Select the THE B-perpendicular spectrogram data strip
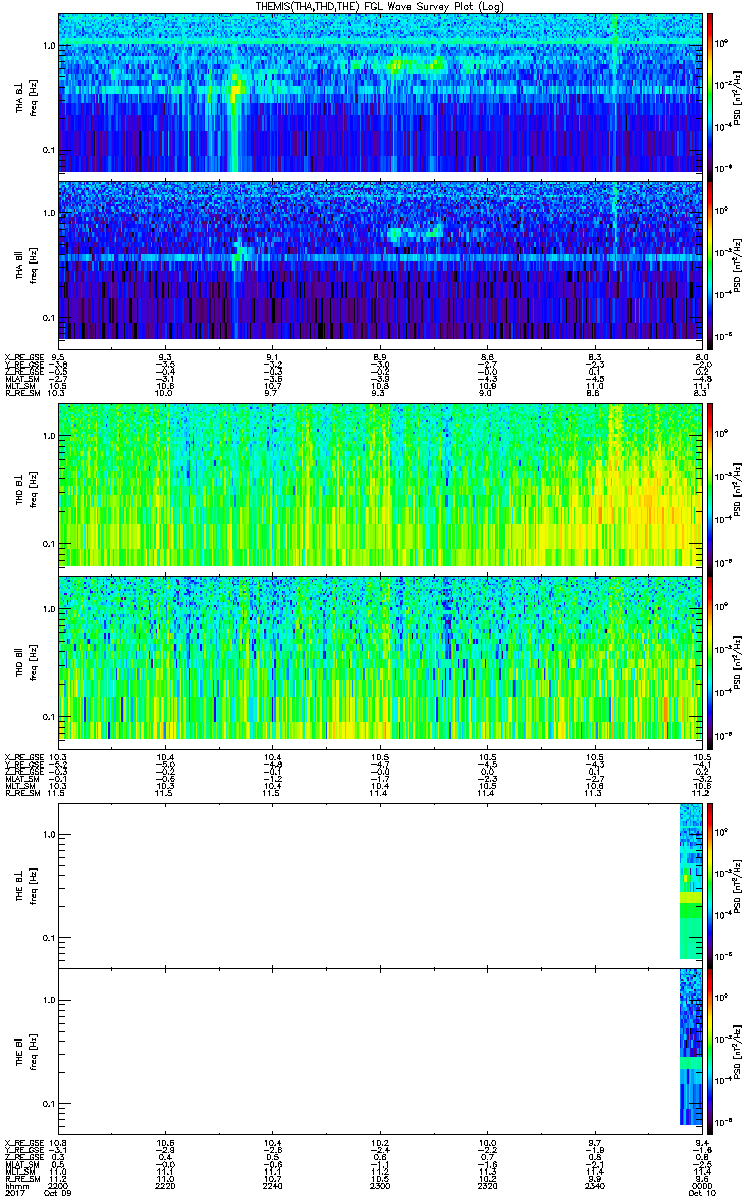The image size is (750, 1200). pos(691,880)
